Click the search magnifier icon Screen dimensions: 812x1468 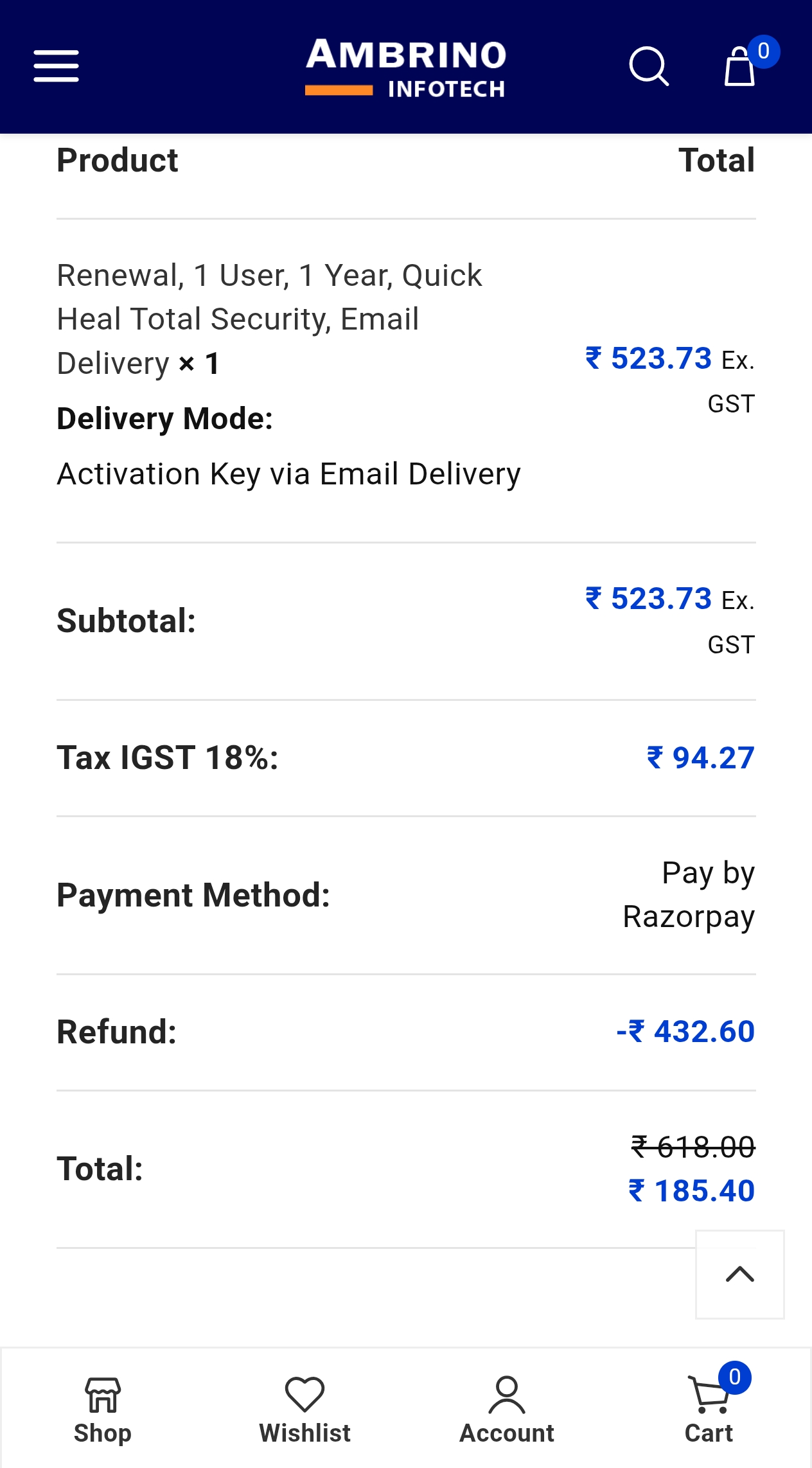tap(649, 66)
